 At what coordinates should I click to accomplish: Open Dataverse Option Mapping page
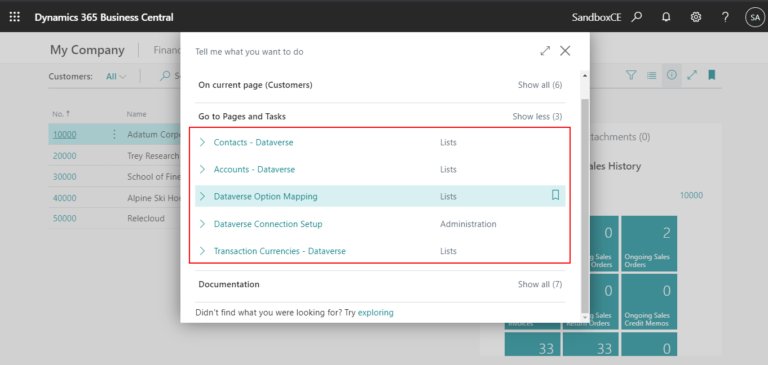pyautogui.click(x=265, y=196)
